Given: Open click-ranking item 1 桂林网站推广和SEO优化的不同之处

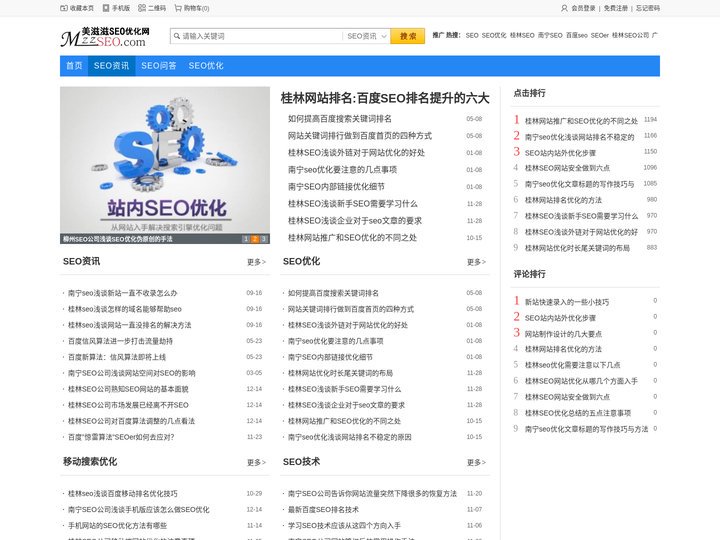Looking at the screenshot, I should pos(581,121).
